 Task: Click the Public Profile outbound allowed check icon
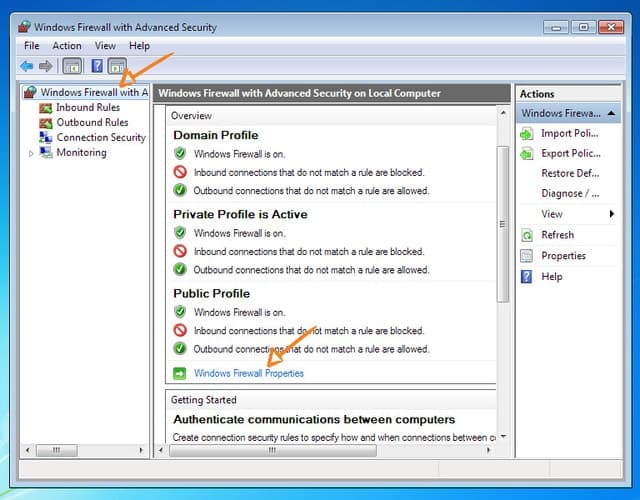pyautogui.click(x=180, y=349)
